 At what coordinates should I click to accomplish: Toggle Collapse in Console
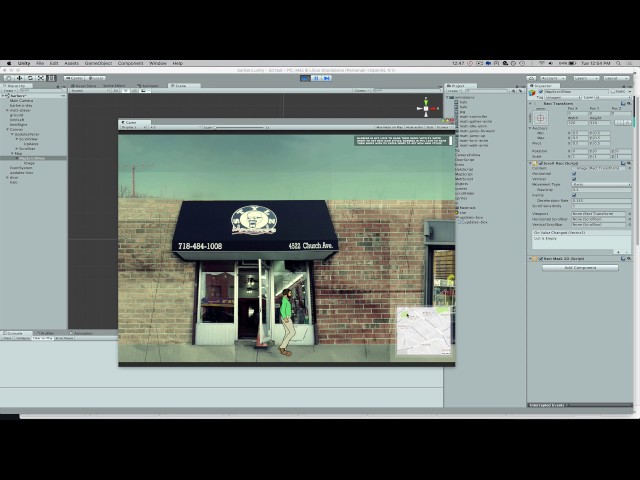22,338
